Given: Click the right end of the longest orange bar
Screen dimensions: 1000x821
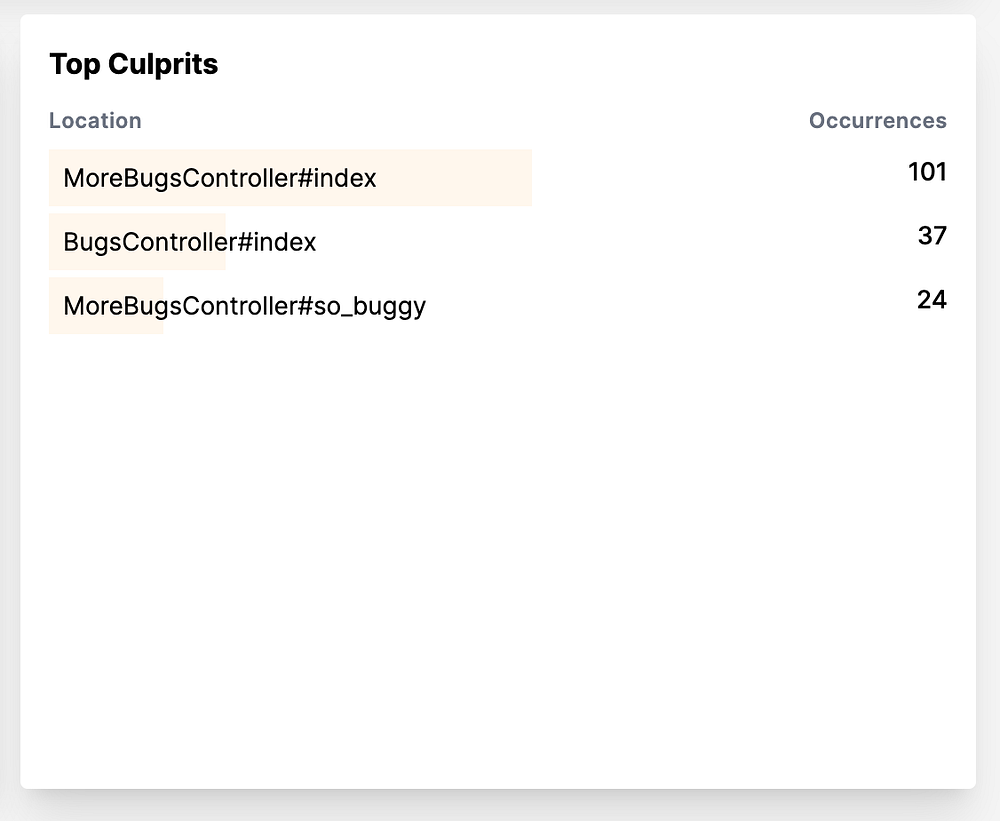Looking at the screenshot, I should 520,179.
